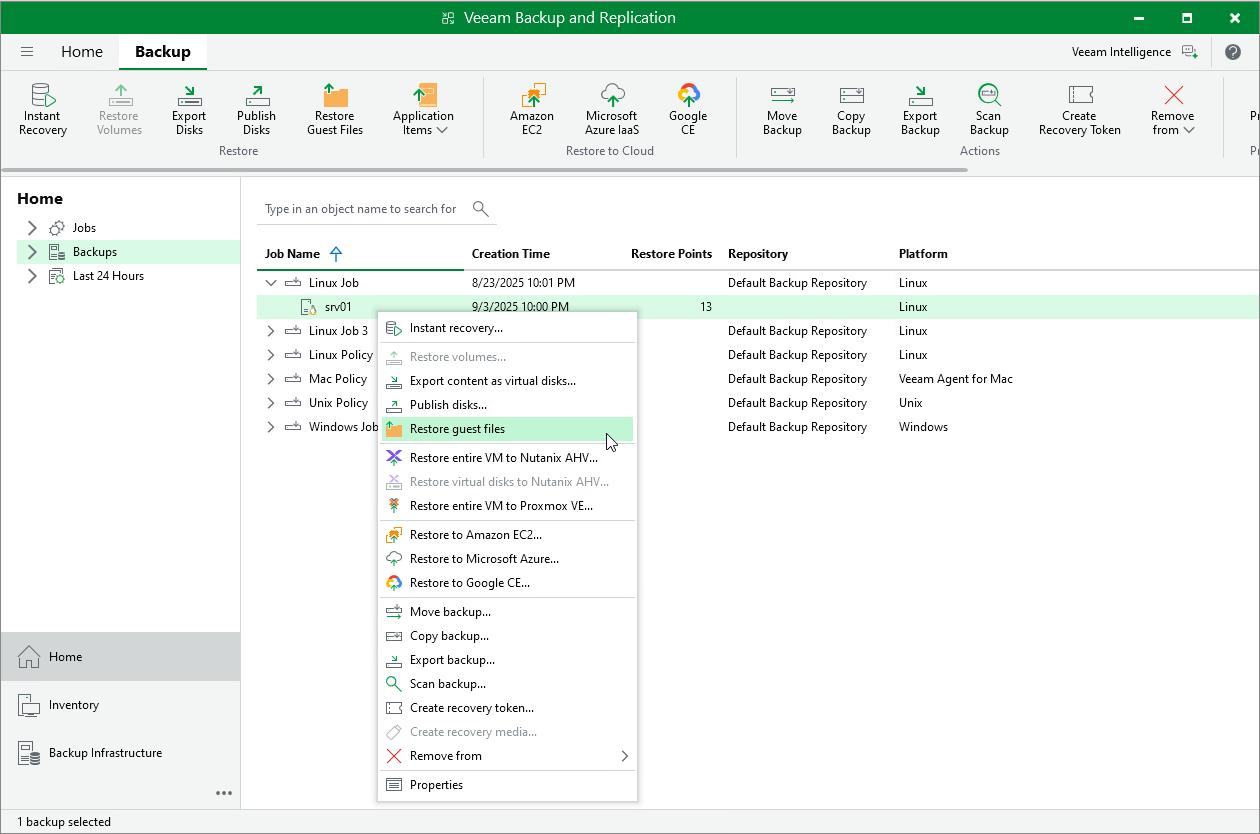Click Create Recovery Token in the ribbon
The height and width of the screenshot is (834, 1260).
pos(1080,109)
